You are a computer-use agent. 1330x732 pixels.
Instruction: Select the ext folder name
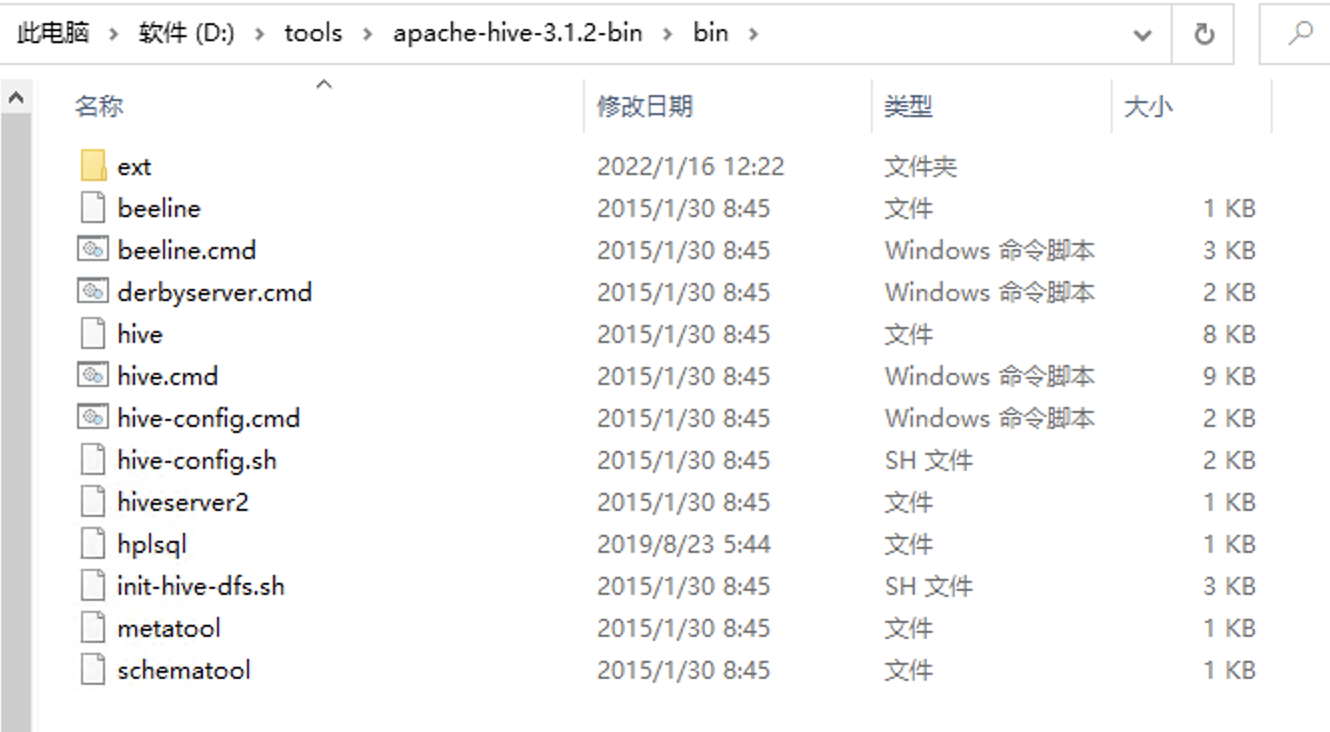[x=134, y=166]
